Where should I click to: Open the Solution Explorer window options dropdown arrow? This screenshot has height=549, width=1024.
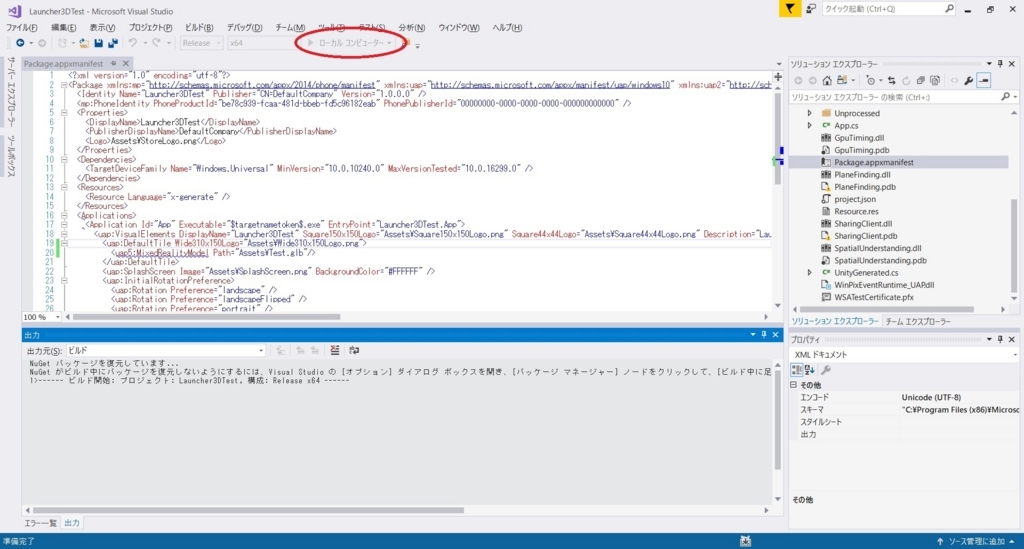tap(989, 64)
